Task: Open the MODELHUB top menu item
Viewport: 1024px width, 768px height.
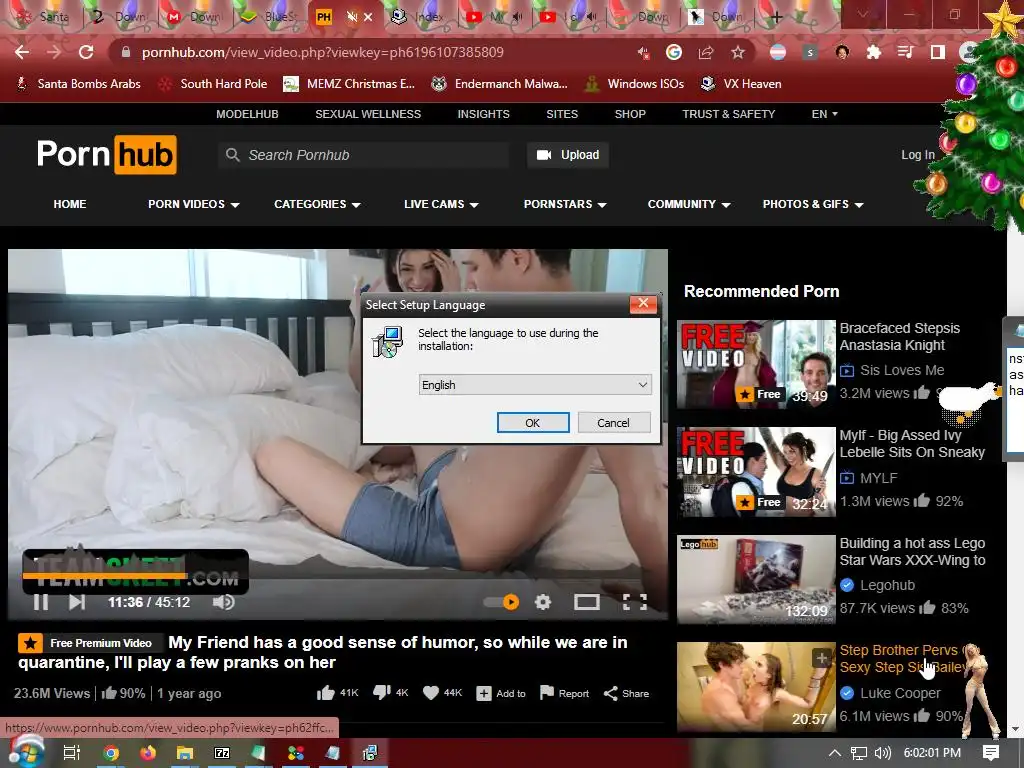Action: click(248, 114)
